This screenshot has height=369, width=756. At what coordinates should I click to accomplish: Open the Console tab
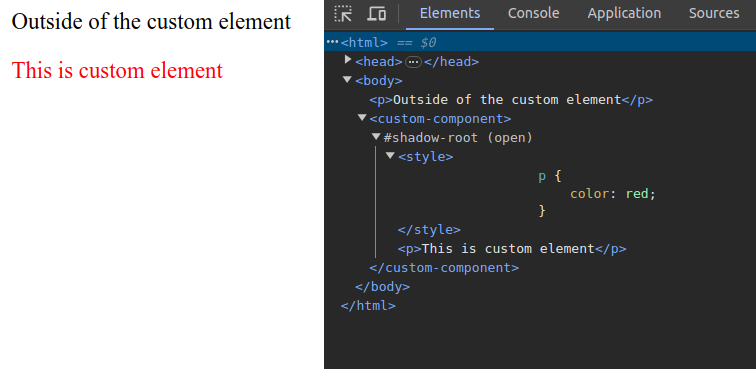click(533, 14)
